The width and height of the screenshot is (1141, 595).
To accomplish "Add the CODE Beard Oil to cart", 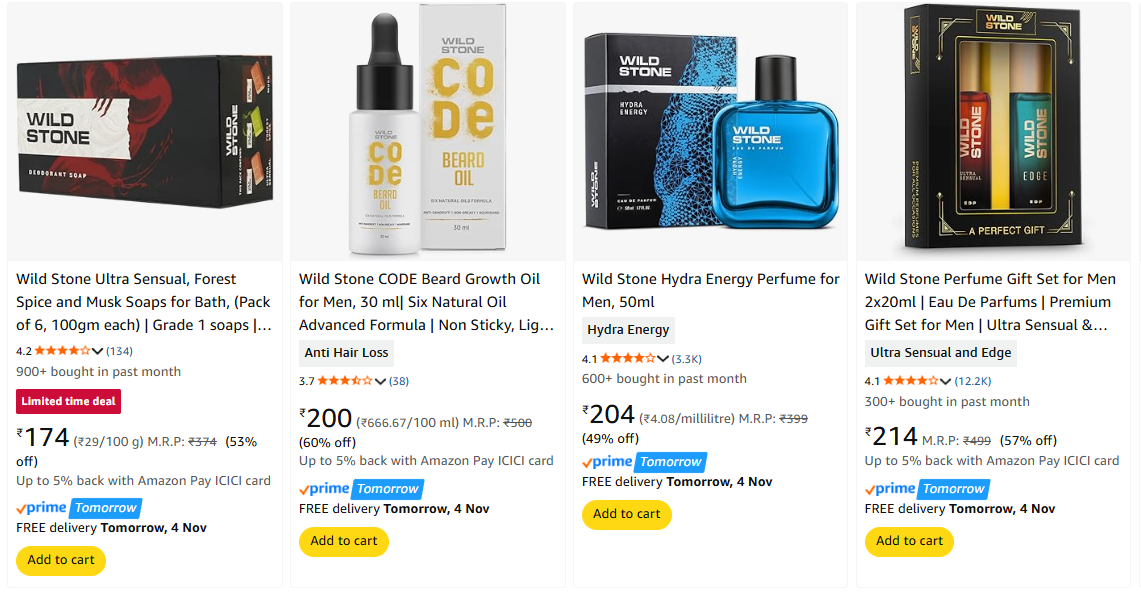I will click(x=344, y=541).
